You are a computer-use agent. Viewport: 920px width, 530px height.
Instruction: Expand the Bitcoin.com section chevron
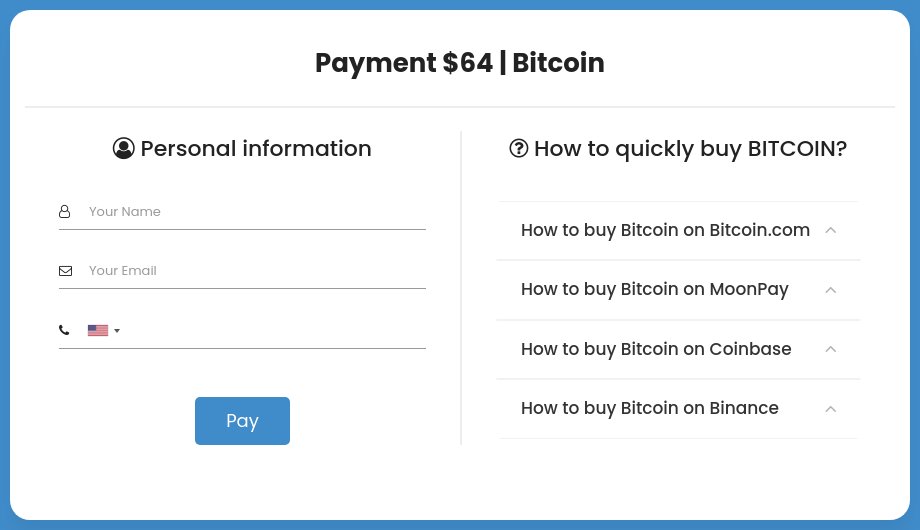coord(830,231)
